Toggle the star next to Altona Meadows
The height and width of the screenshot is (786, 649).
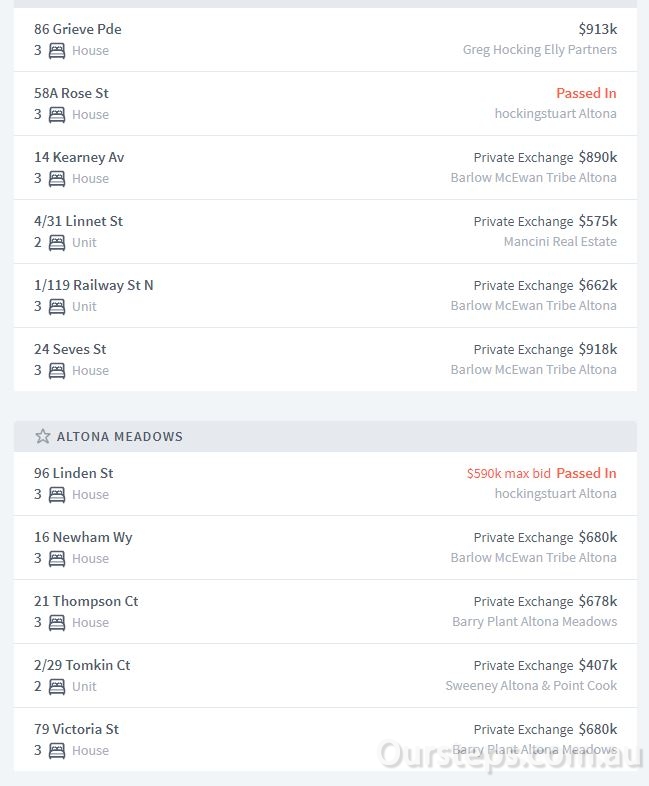pos(43,436)
